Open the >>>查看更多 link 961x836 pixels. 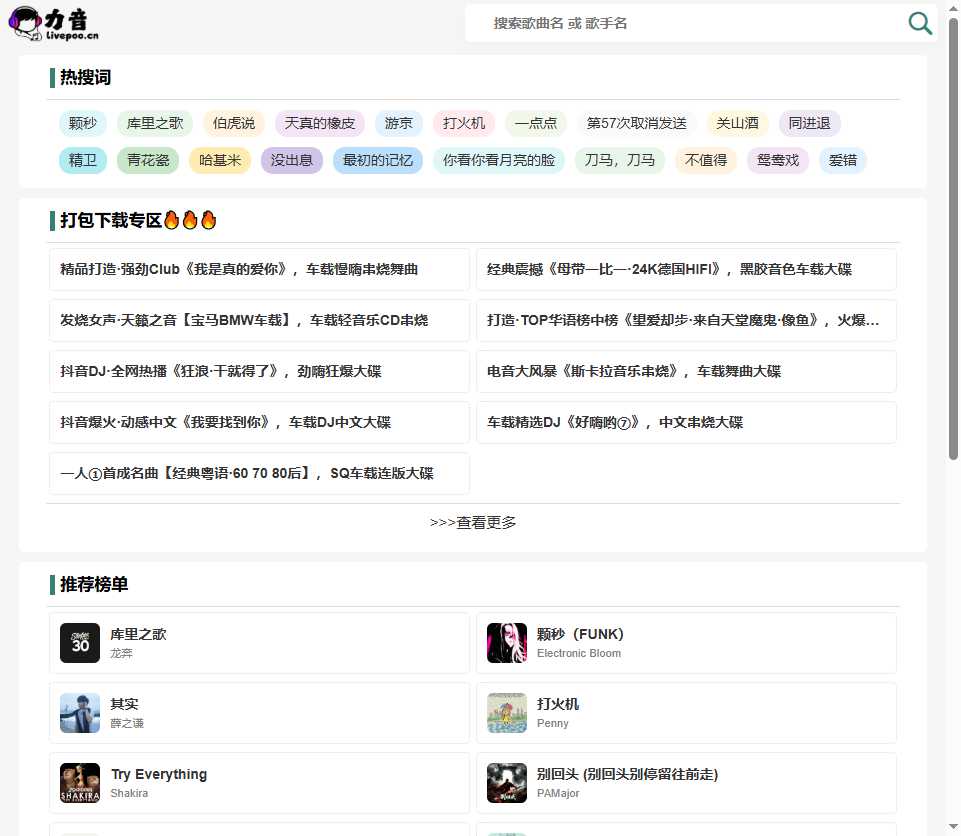point(473,521)
